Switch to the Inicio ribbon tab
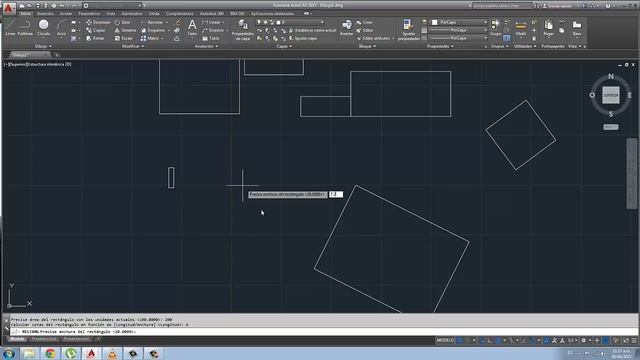This screenshot has height=360, width=640. 26,13
